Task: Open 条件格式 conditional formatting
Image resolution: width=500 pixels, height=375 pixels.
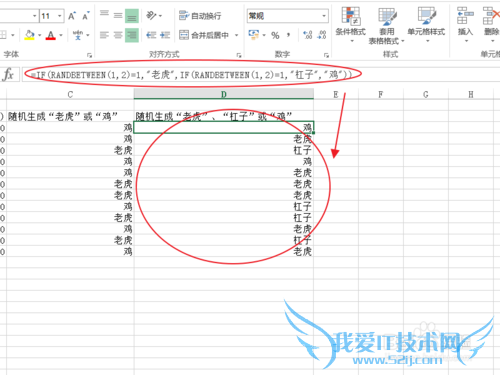Action: click(351, 25)
